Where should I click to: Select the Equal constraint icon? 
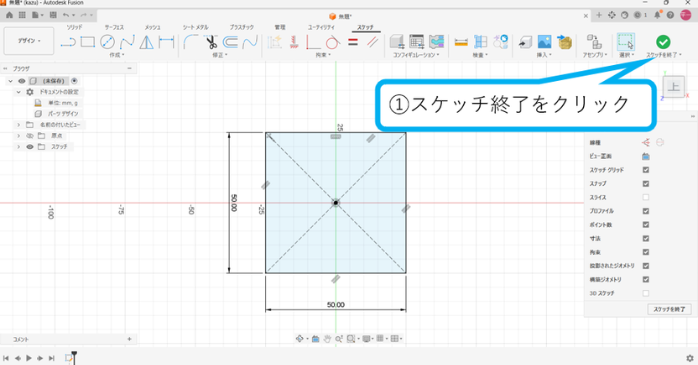click(x=353, y=42)
